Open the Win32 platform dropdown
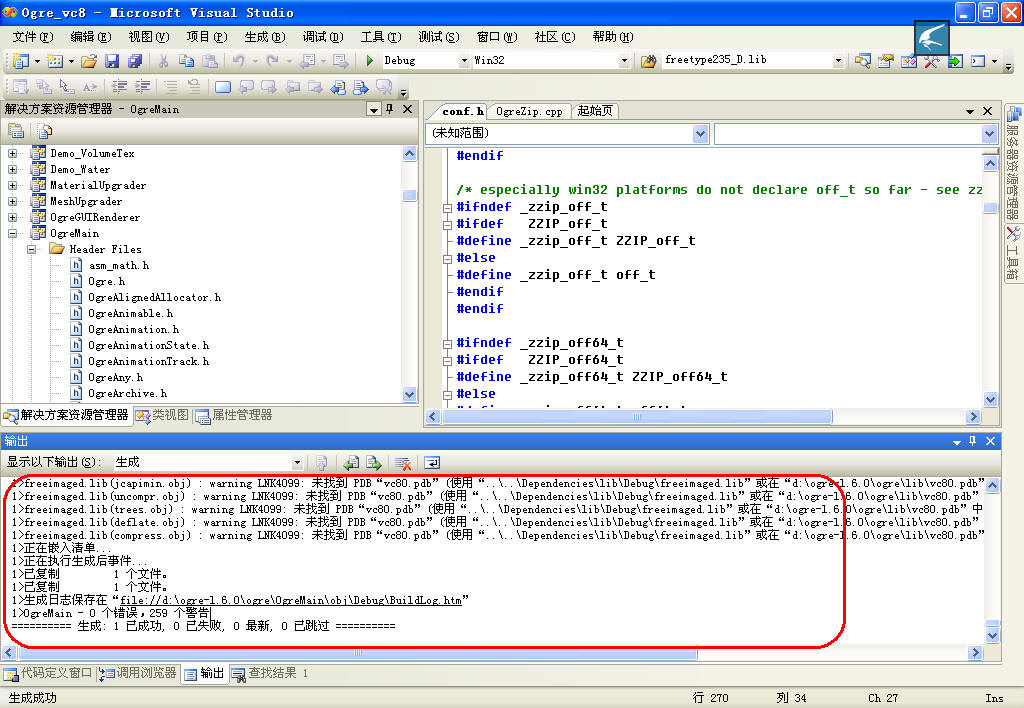This screenshot has width=1024, height=708. 624,61
